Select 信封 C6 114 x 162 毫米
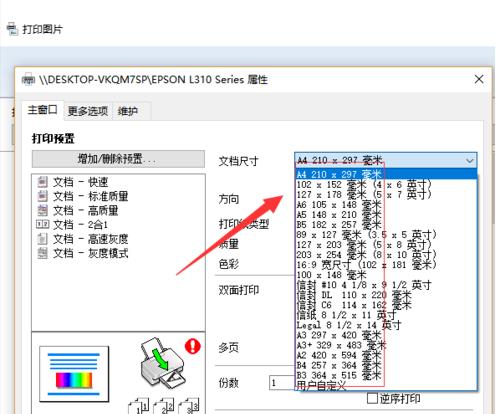The image size is (496, 414). click(x=386, y=305)
